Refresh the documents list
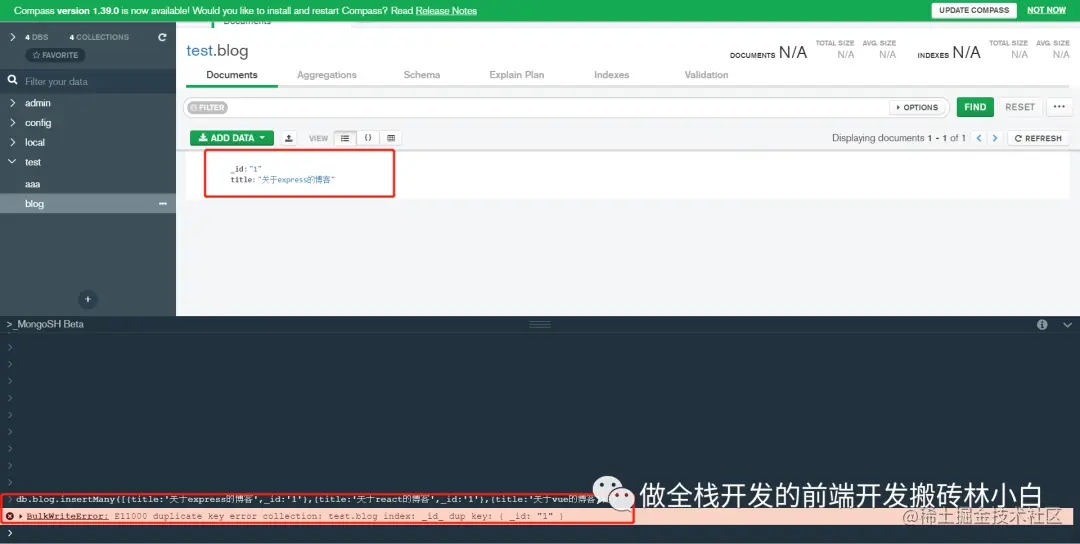Image resolution: width=1080 pixels, height=544 pixels. point(1038,138)
